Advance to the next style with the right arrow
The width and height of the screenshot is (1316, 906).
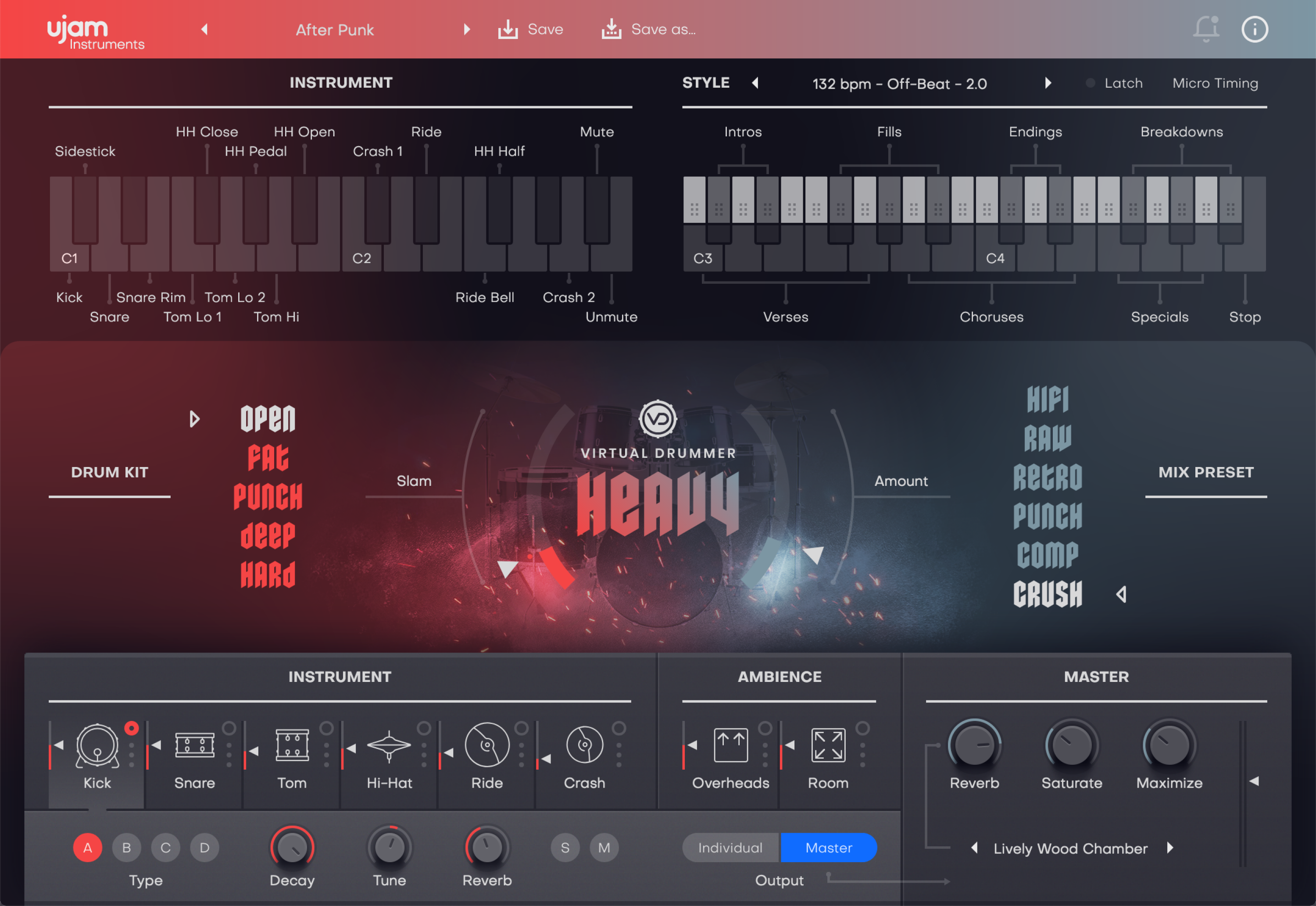1048,83
